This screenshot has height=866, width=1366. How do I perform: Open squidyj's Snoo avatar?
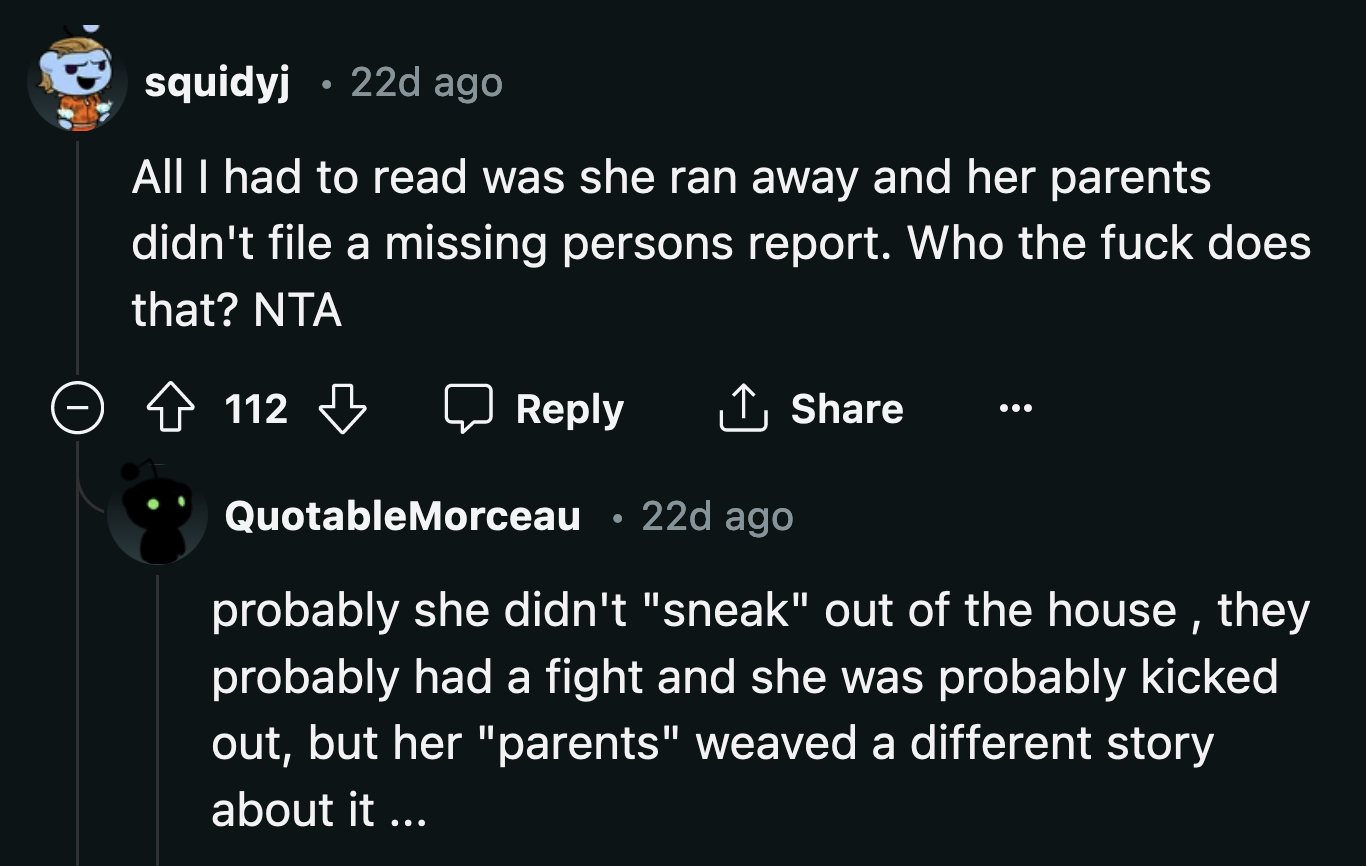click(x=76, y=70)
